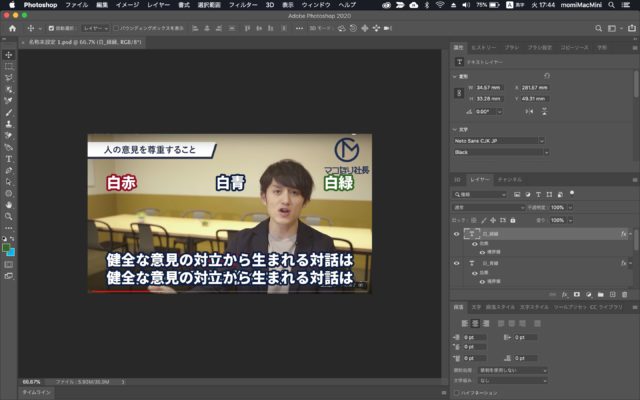Select the Horizontal Type tool

(9, 159)
